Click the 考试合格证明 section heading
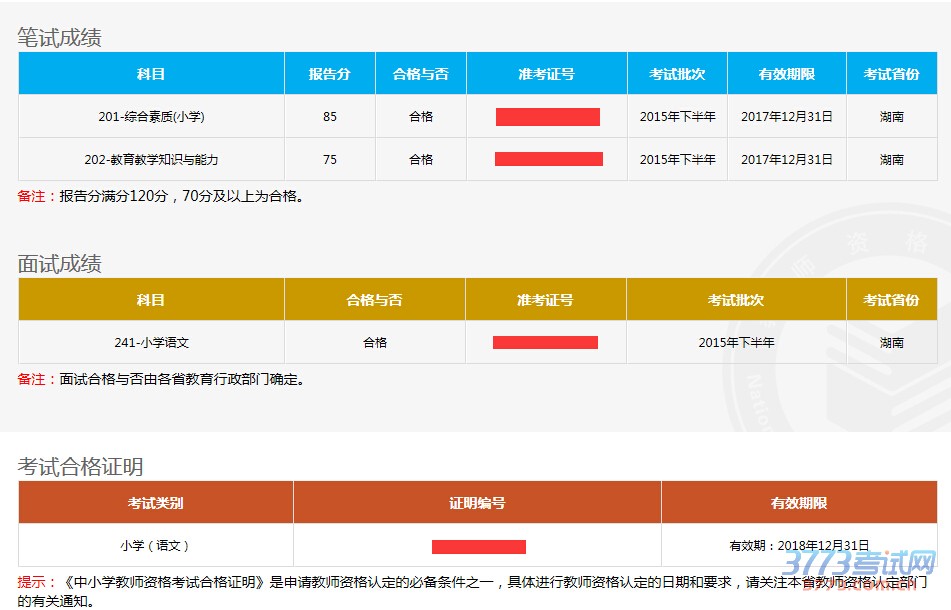Image resolution: width=951 pixels, height=610 pixels. point(81,466)
